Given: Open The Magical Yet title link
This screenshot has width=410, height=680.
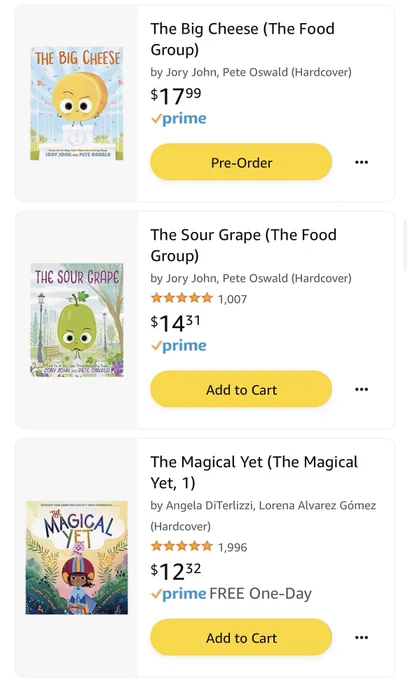Looking at the screenshot, I should [x=254, y=472].
